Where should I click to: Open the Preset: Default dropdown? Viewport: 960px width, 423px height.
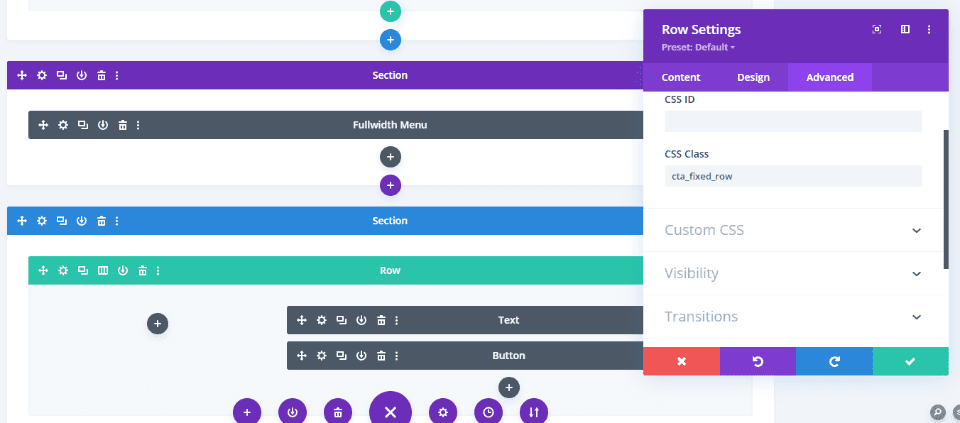pyautogui.click(x=699, y=47)
